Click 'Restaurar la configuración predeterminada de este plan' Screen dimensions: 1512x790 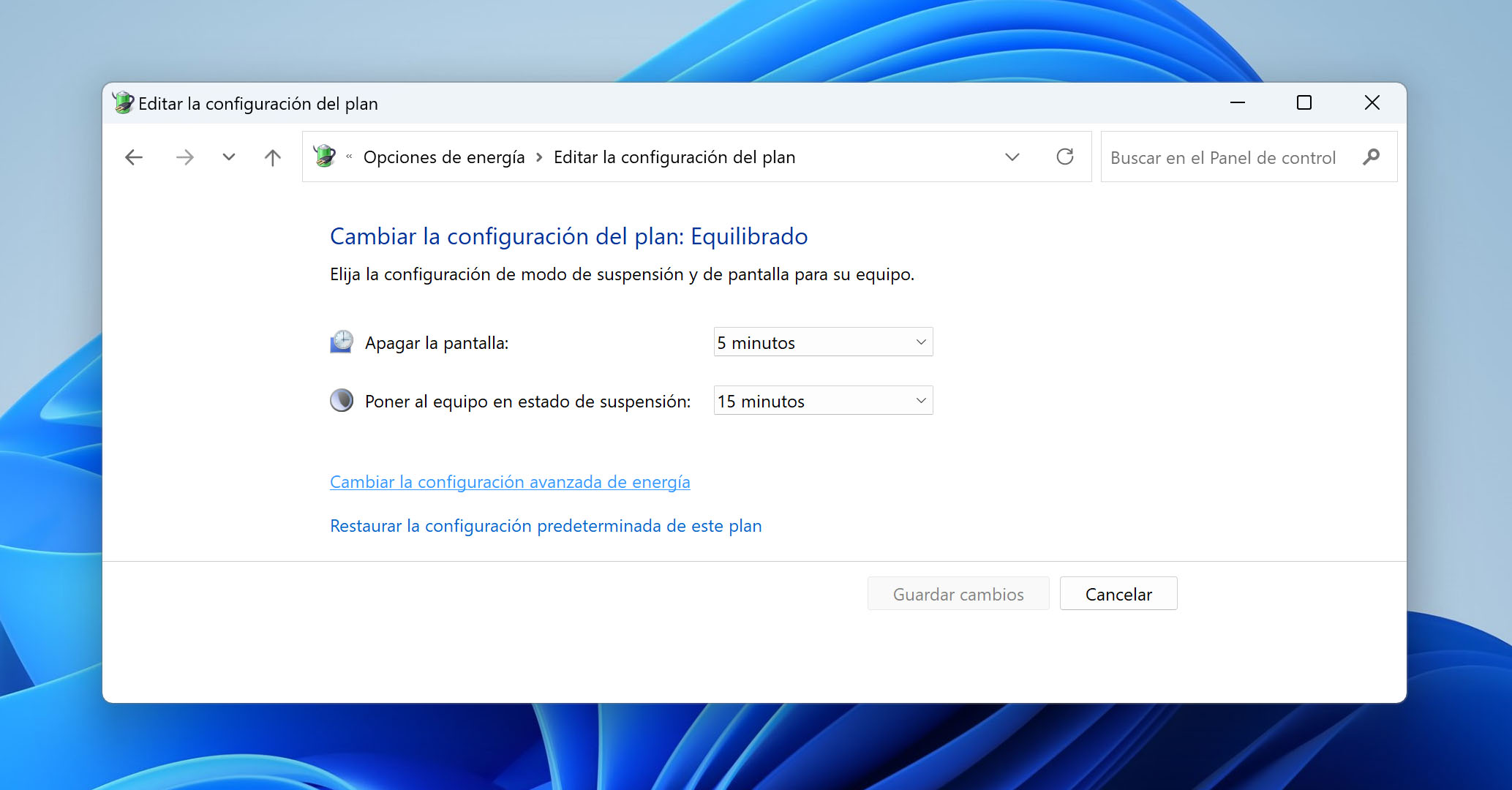coord(546,526)
